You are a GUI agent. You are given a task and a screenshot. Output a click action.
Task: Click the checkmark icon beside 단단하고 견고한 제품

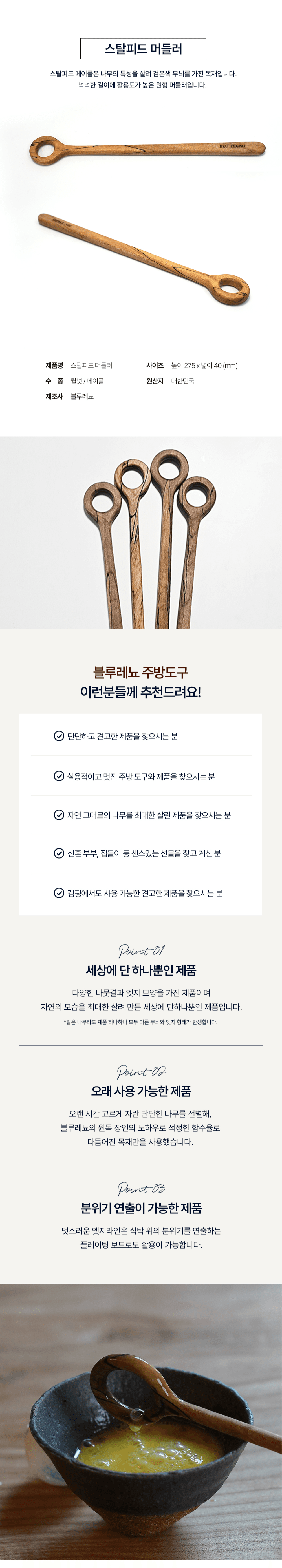(59, 736)
